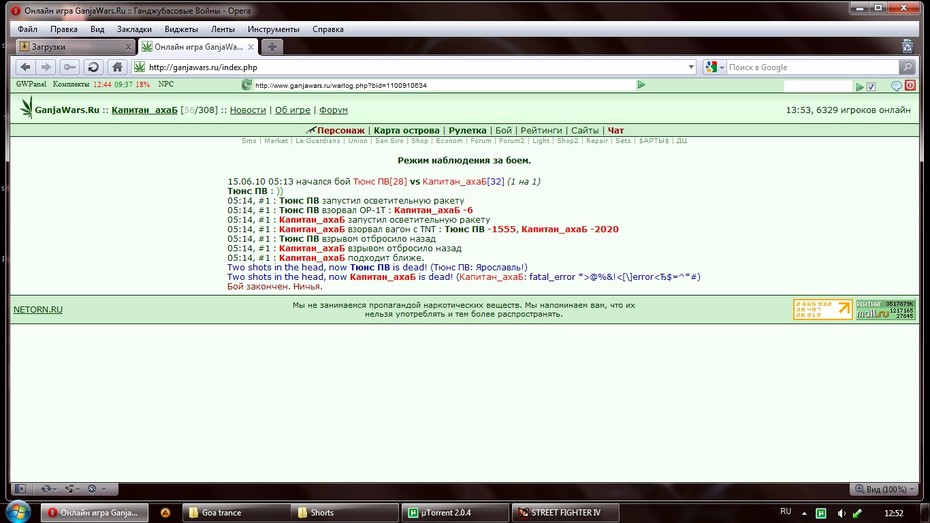Run search with the magnifier button

click(x=907, y=67)
